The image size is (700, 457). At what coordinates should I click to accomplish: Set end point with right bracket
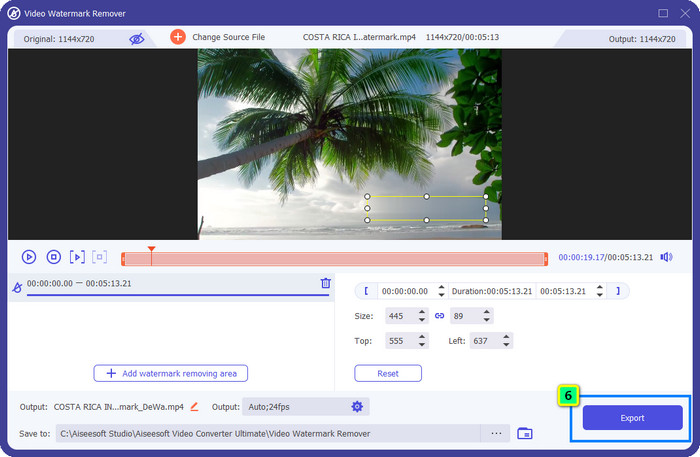[618, 291]
